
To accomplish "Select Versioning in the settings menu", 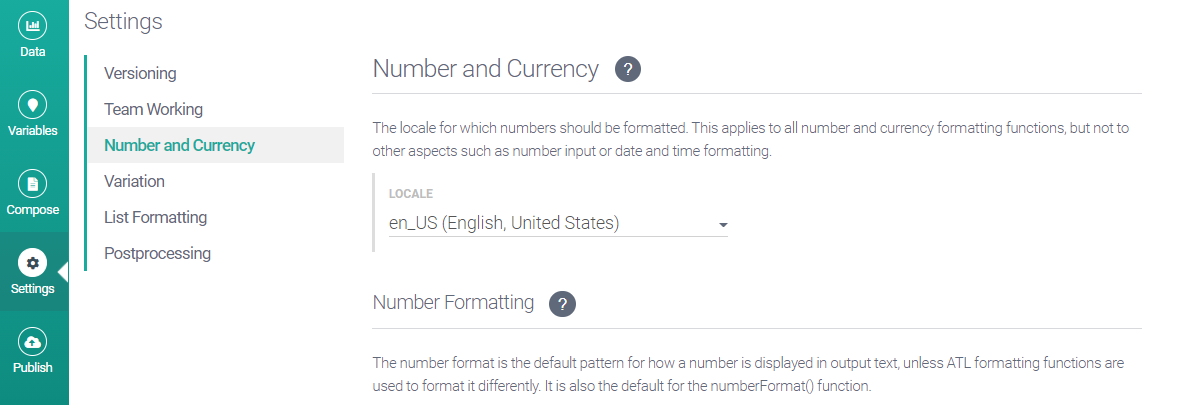I will coord(140,73).
